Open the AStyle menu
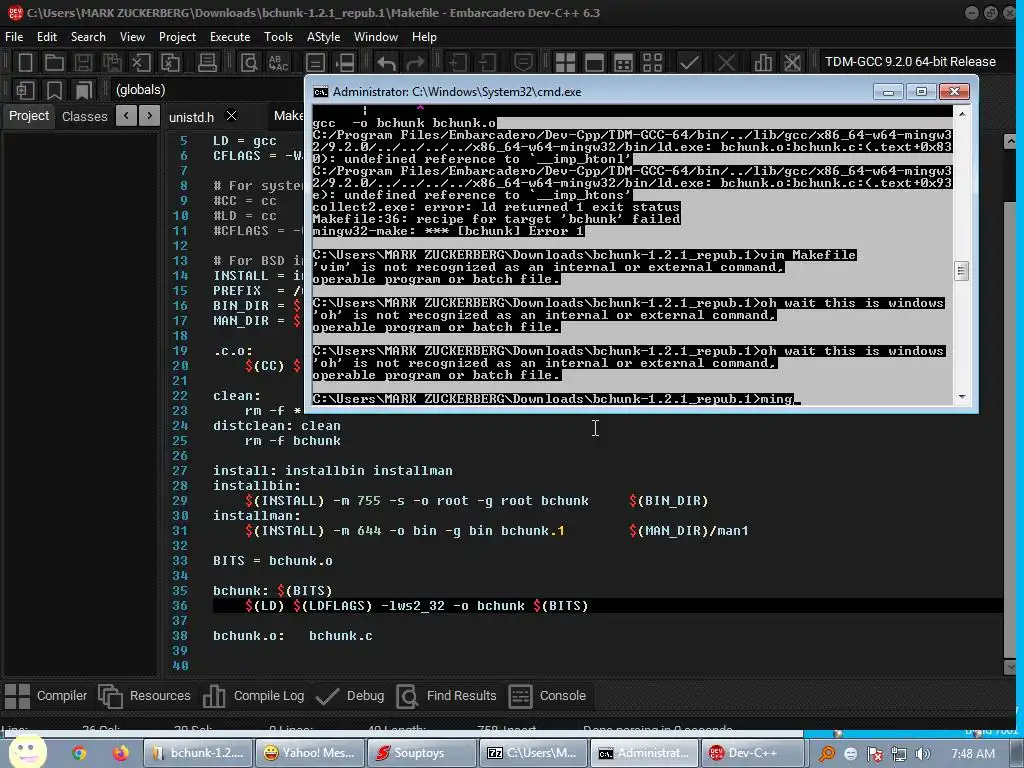 (323, 37)
